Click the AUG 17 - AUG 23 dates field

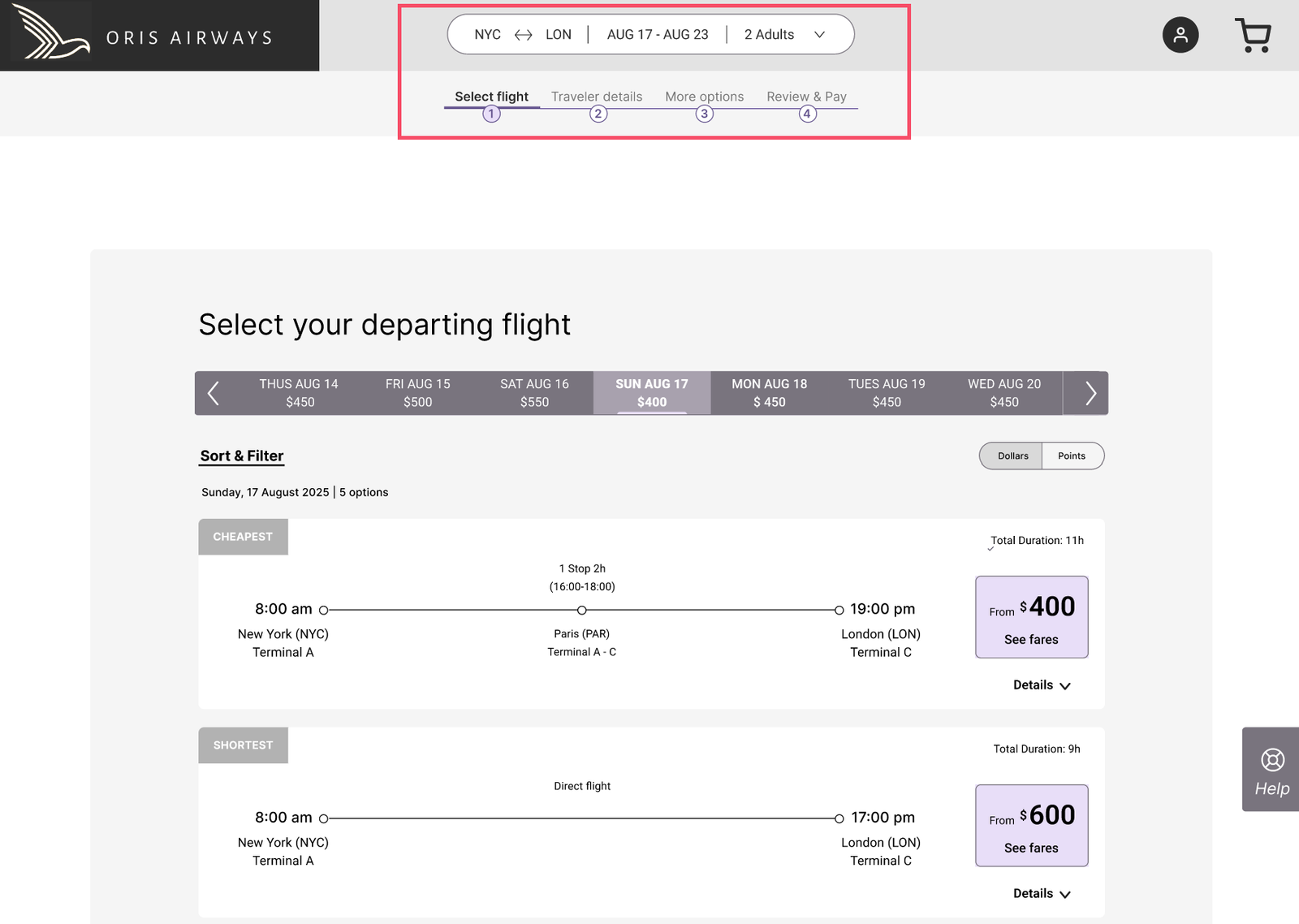click(658, 35)
